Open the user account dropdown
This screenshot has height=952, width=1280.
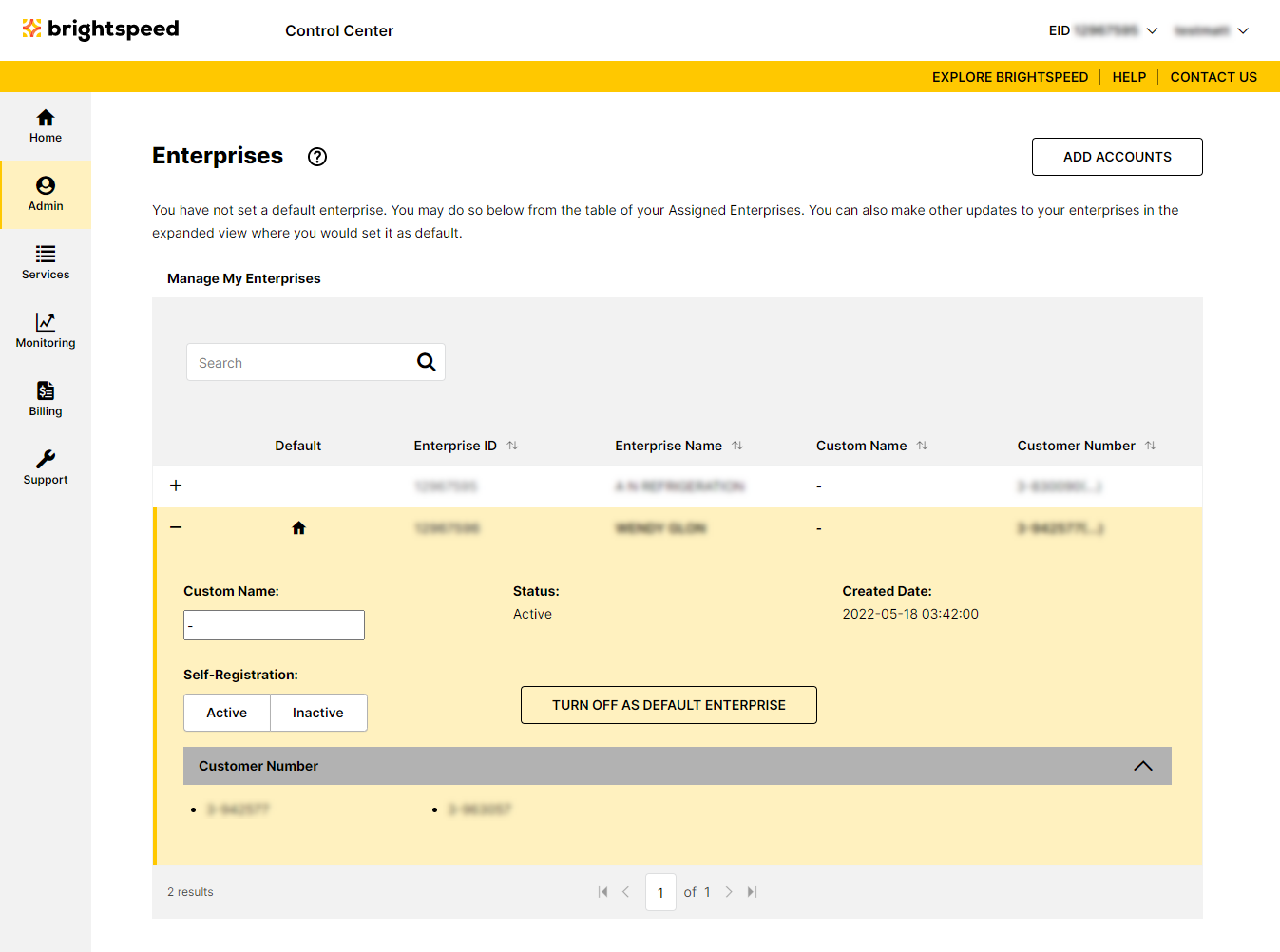[x=1212, y=30]
